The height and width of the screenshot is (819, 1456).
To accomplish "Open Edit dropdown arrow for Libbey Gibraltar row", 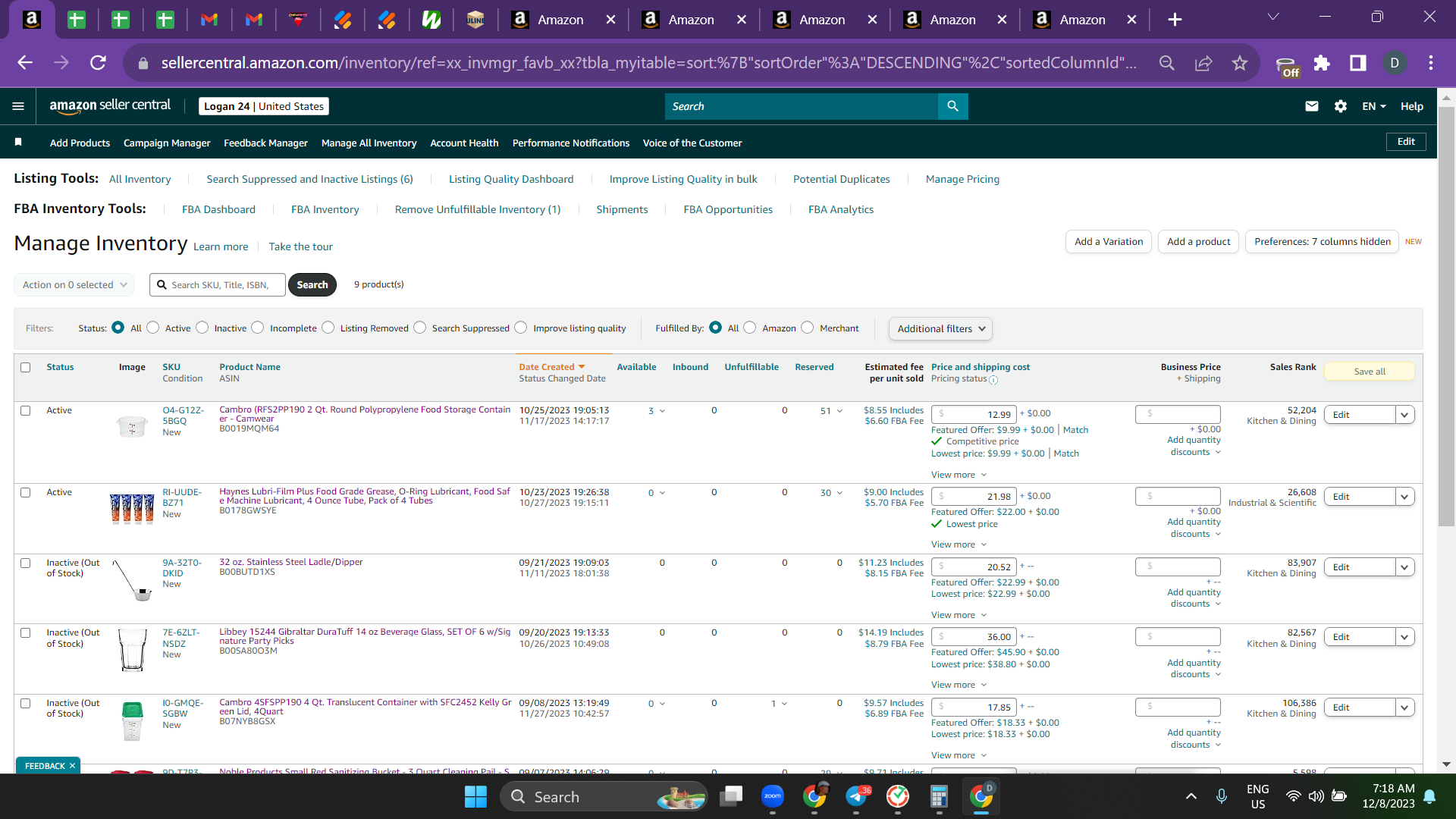I will click(x=1404, y=637).
